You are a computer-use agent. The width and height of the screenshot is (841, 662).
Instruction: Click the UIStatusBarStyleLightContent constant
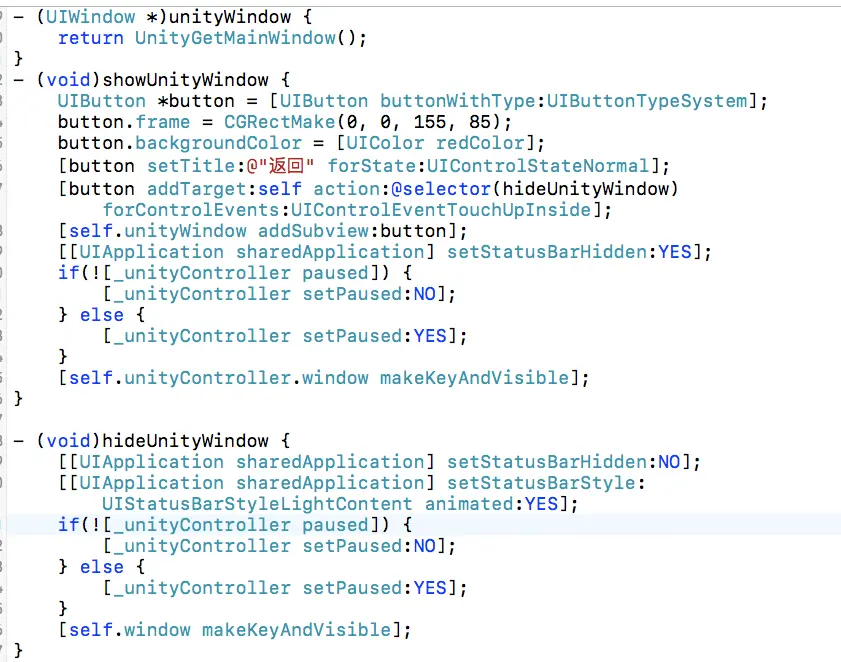[x=257, y=504]
